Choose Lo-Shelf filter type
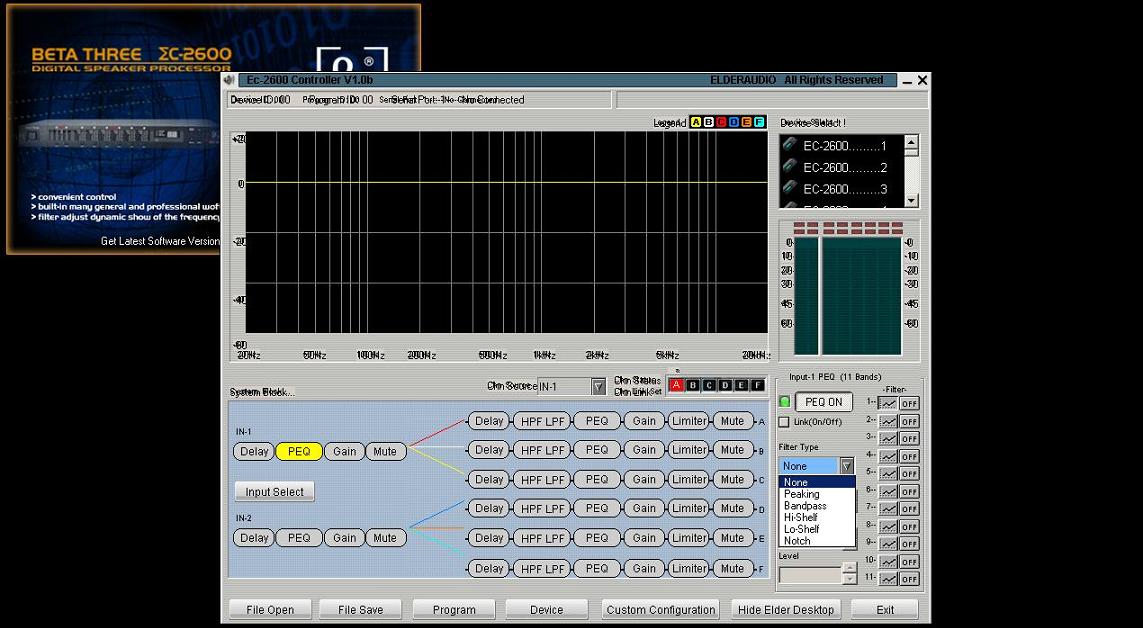 (816, 529)
